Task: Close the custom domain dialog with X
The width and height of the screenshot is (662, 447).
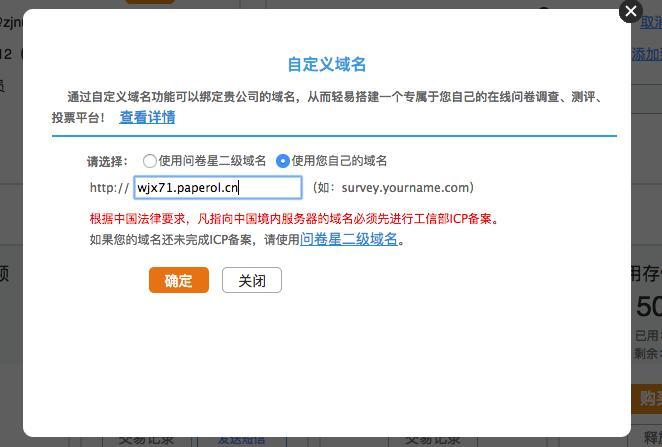Action: tap(631, 11)
